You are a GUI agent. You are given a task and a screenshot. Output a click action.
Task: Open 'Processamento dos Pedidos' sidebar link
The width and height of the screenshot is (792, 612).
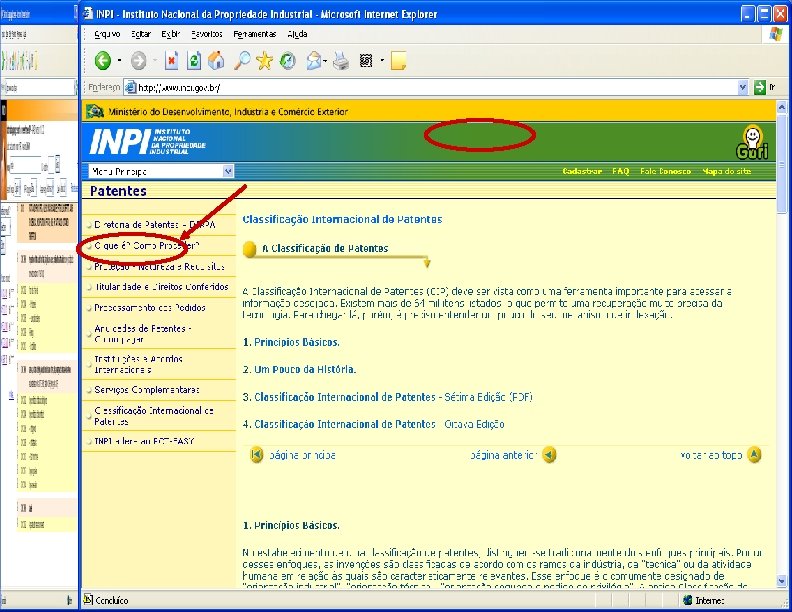[x=150, y=308]
